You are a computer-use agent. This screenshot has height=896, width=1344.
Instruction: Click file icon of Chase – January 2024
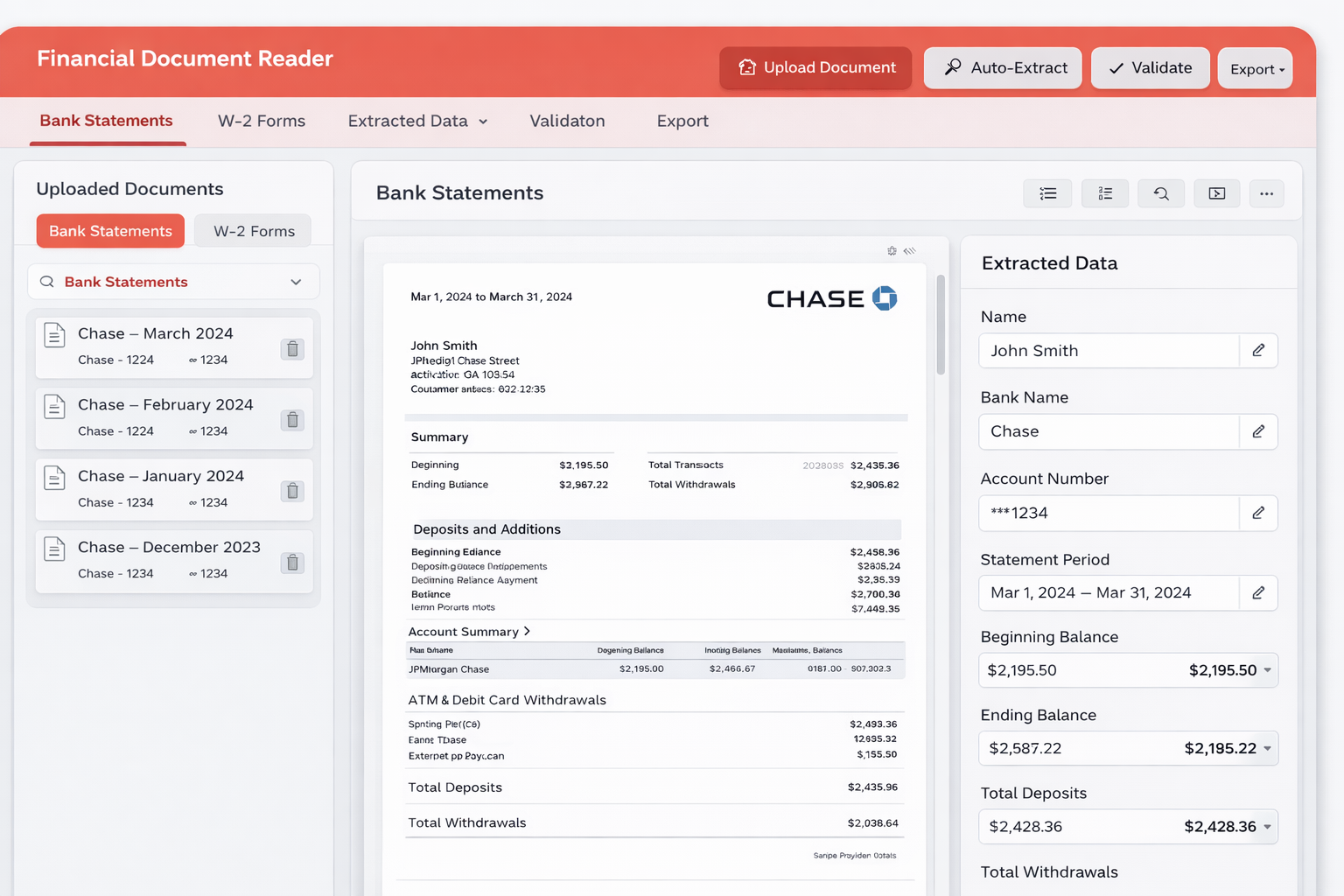(55, 478)
